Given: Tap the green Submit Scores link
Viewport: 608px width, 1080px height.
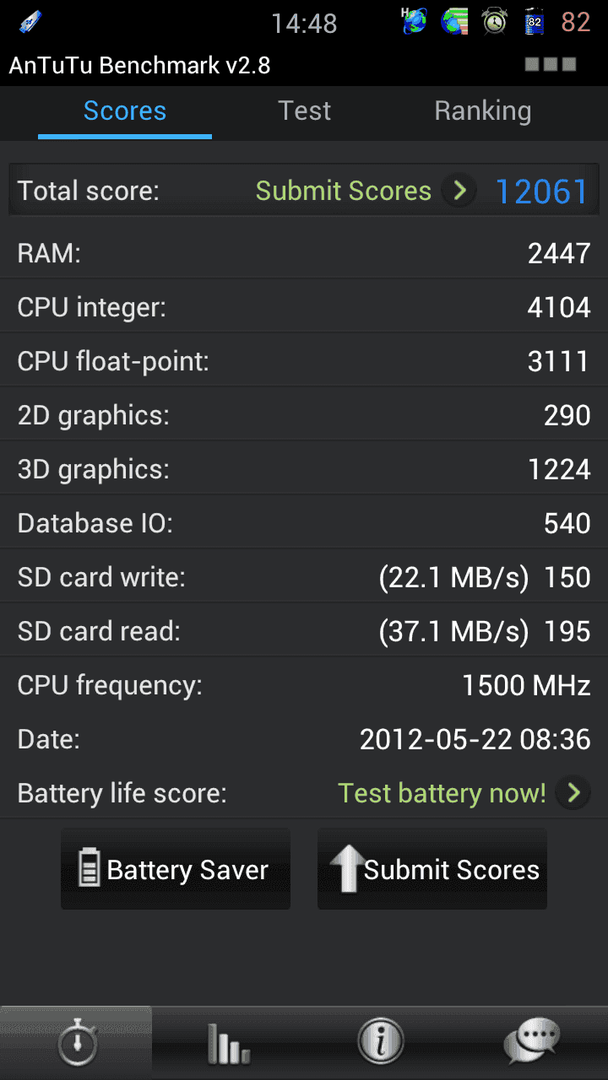Looking at the screenshot, I should 343,191.
